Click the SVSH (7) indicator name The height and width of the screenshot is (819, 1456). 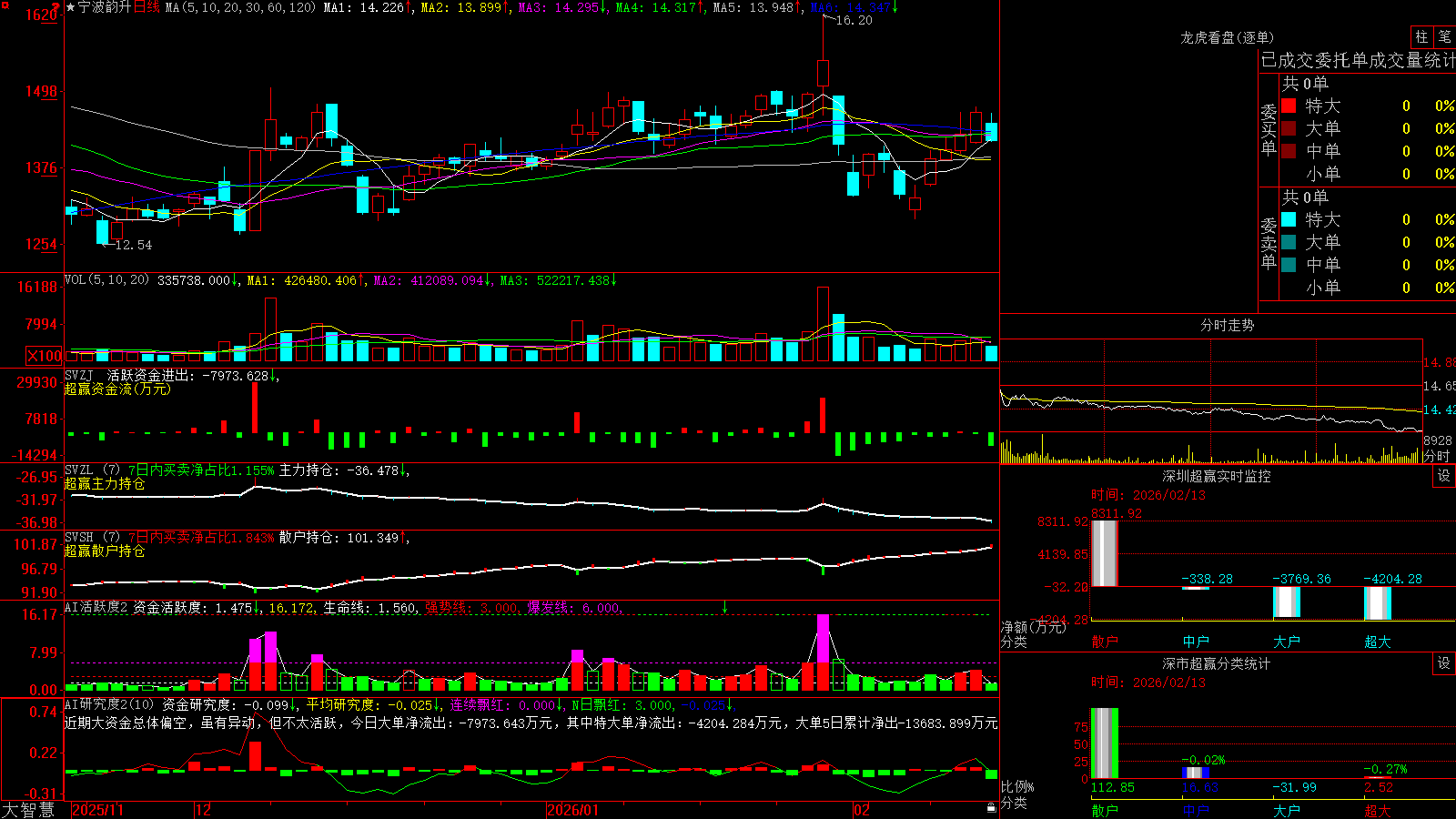(92, 538)
